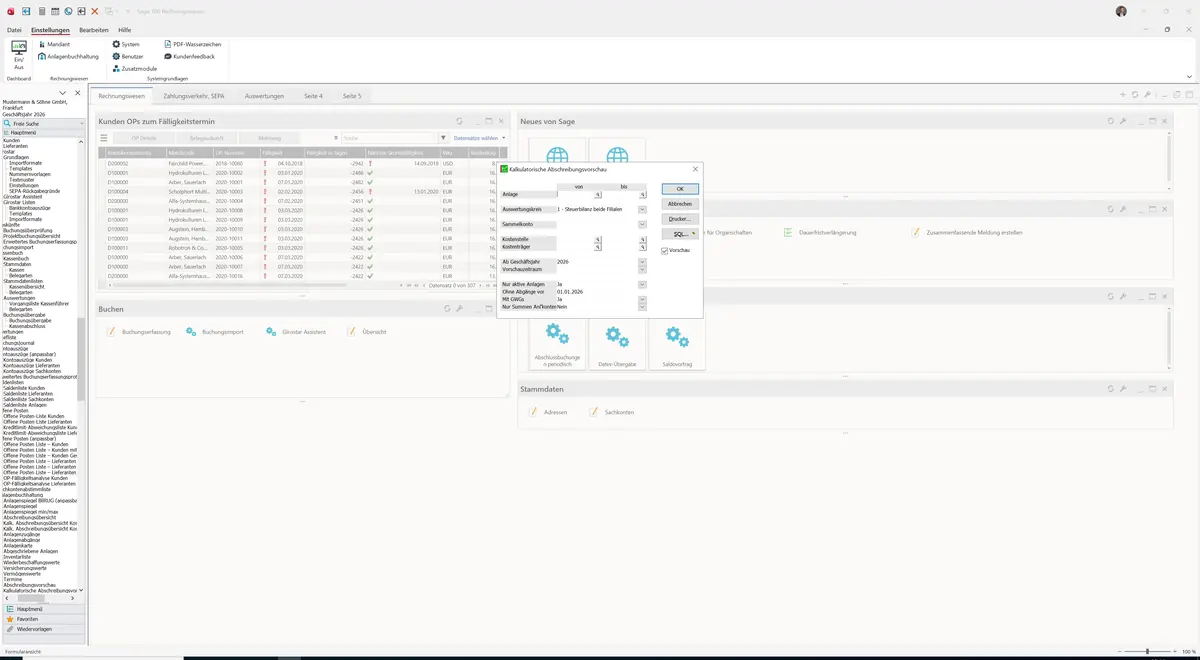Open Mandant settings in the ribbon
The image size is (1200, 660).
(54, 45)
